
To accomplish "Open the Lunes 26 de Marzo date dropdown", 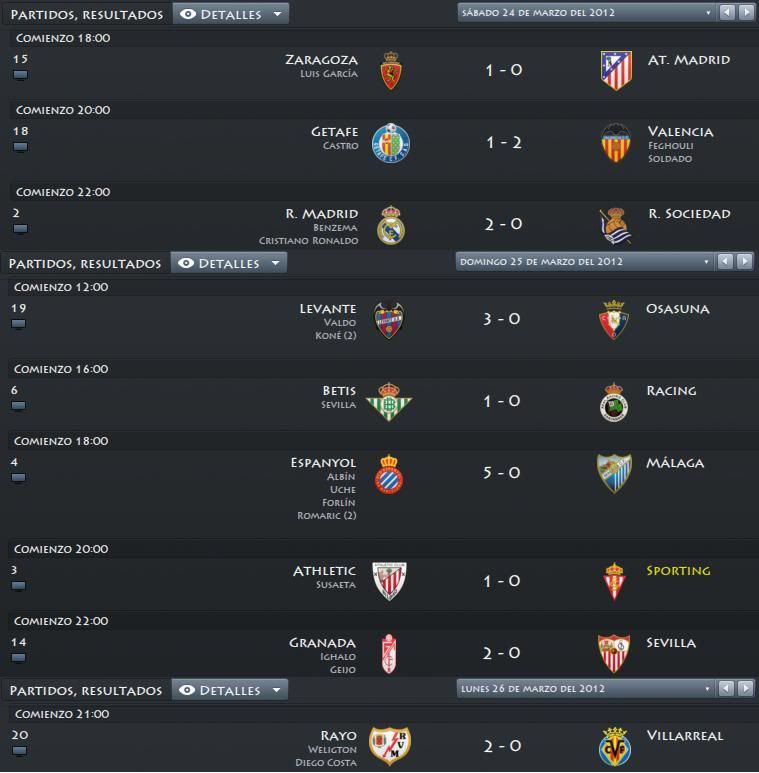I will coord(586,689).
